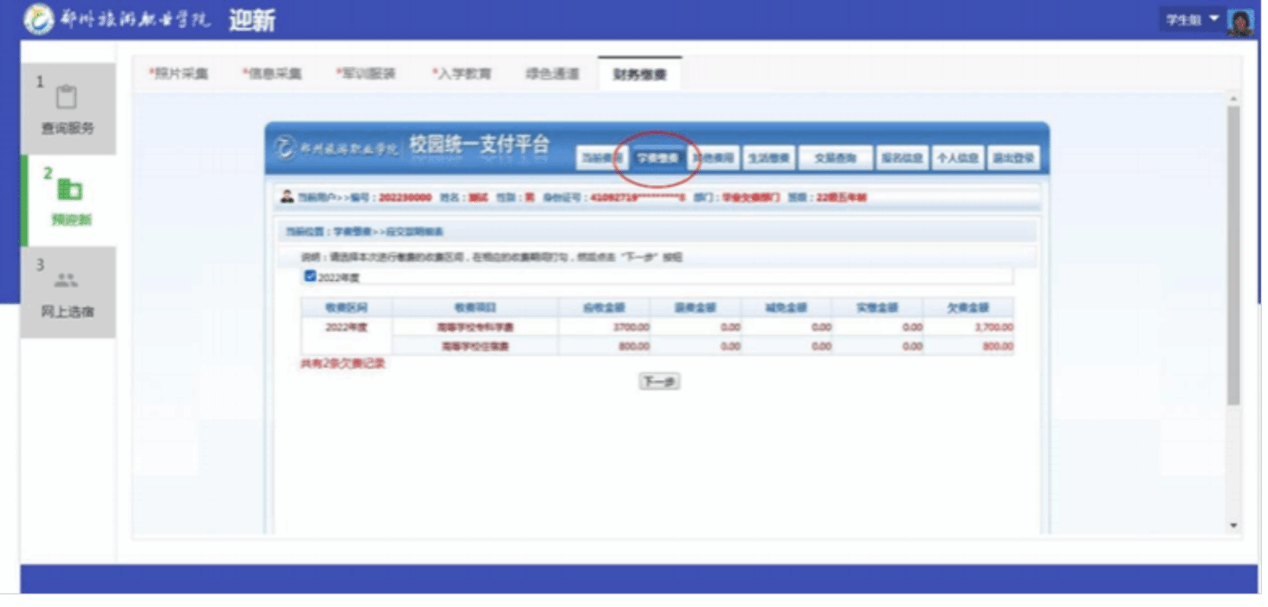
Task: Click the scrollbar down arrow
Action: click(x=1233, y=525)
